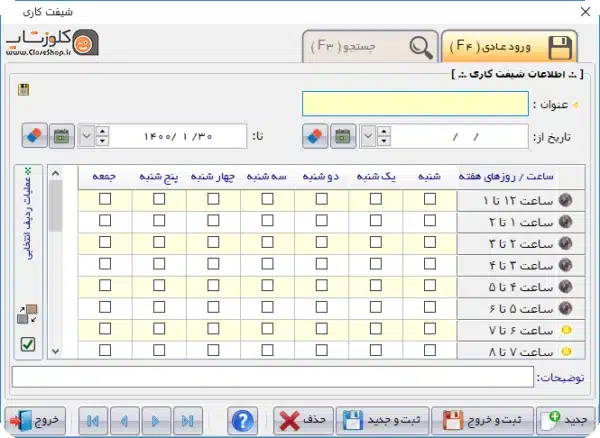
Task: Check سه شنبه for ساعت ۳ تا ۴
Action: point(267,264)
